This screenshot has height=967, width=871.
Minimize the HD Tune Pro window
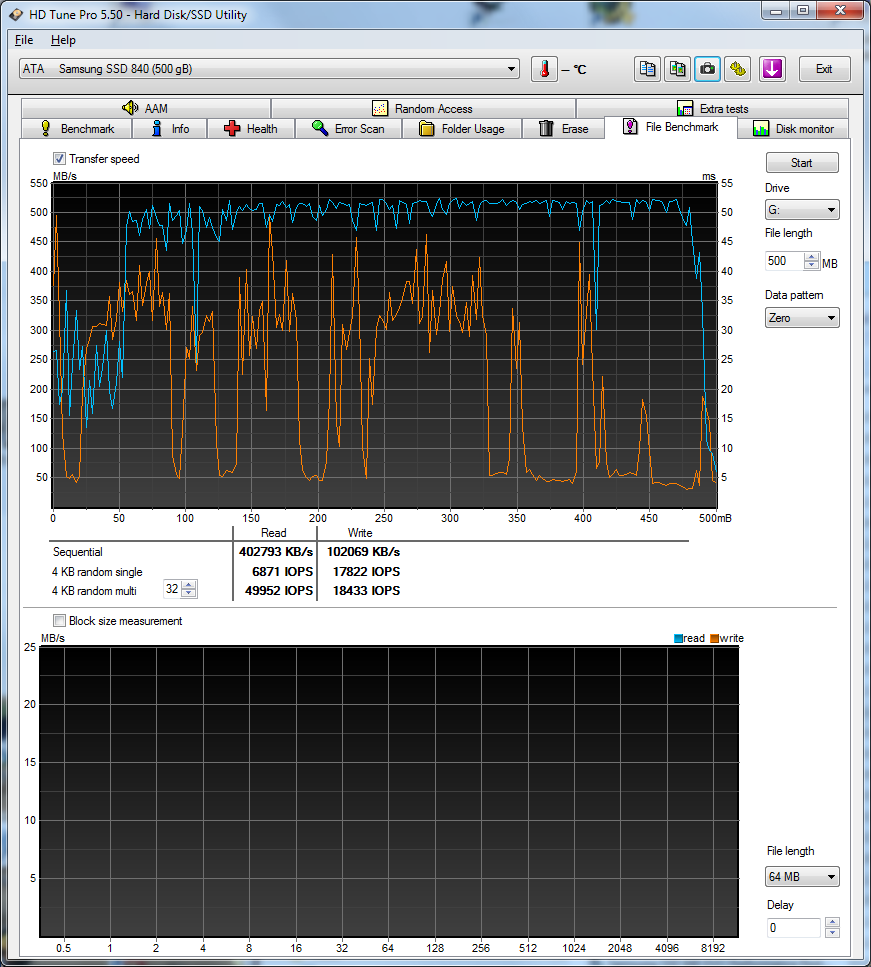[x=776, y=10]
